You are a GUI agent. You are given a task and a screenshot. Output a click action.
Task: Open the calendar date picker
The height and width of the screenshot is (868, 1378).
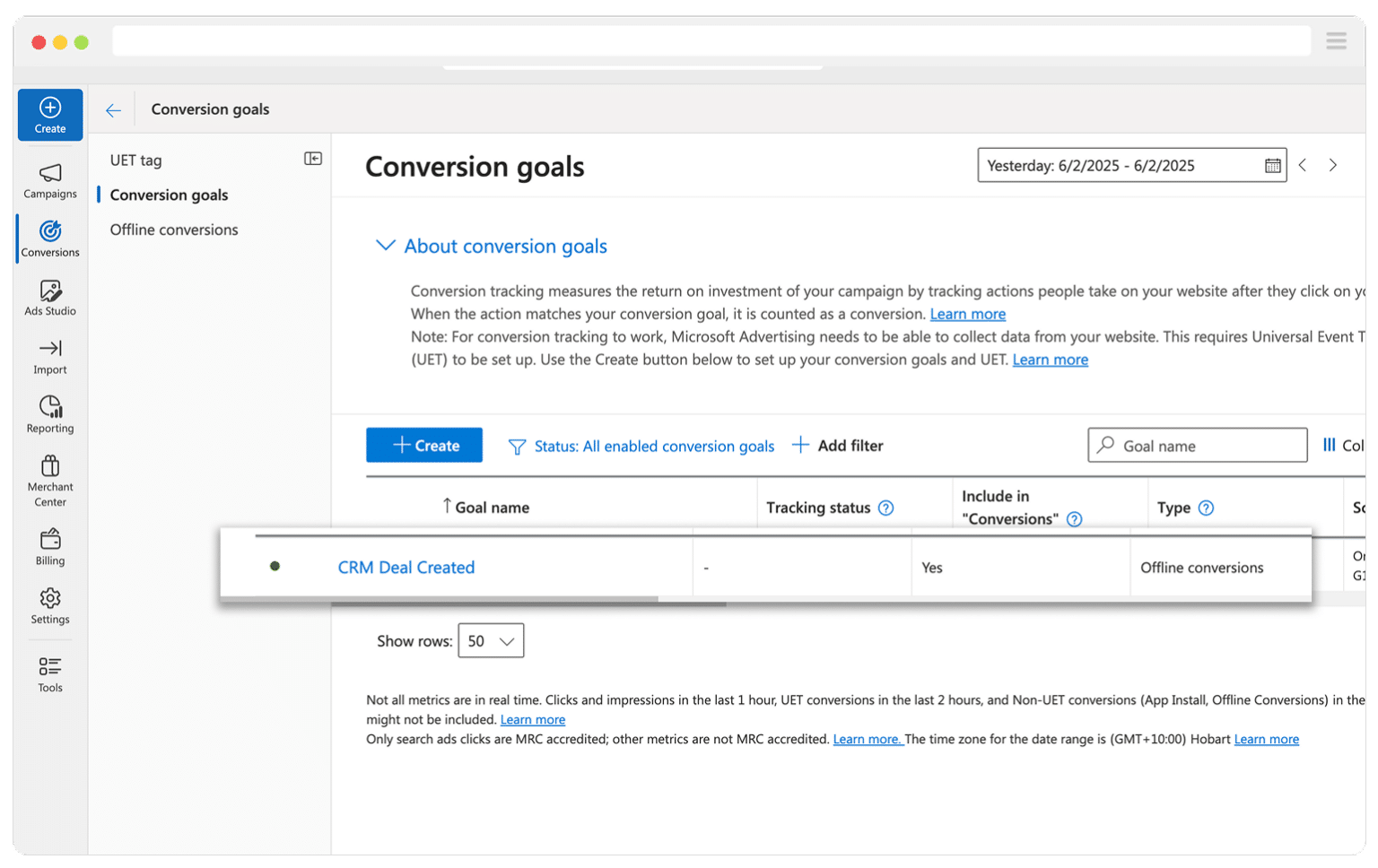click(1273, 165)
